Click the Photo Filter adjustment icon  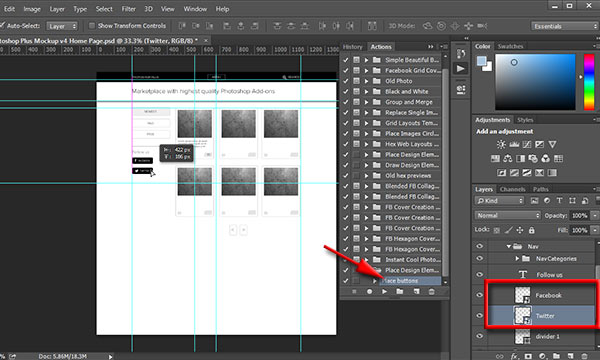pos(533,158)
